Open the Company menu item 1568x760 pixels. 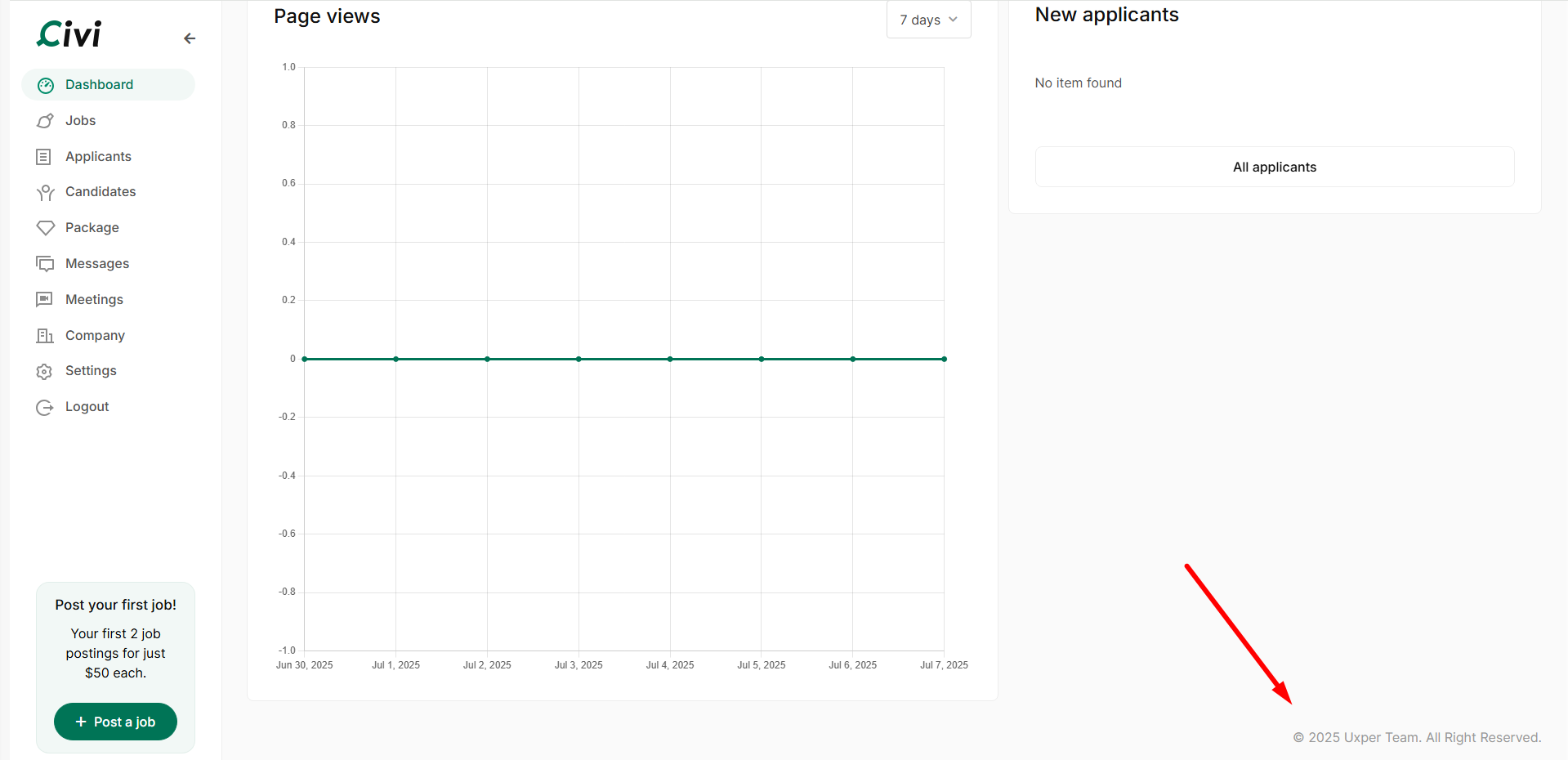[95, 335]
